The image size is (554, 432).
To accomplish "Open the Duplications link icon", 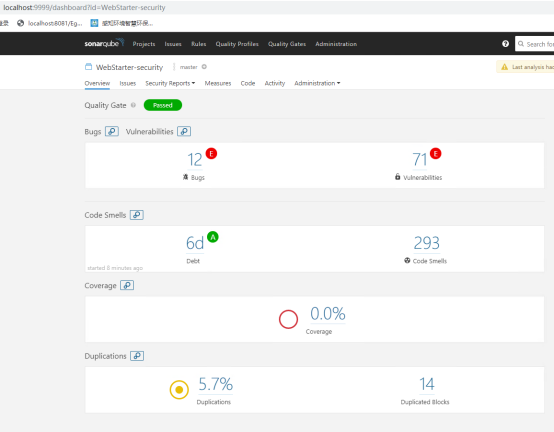I will click(137, 356).
